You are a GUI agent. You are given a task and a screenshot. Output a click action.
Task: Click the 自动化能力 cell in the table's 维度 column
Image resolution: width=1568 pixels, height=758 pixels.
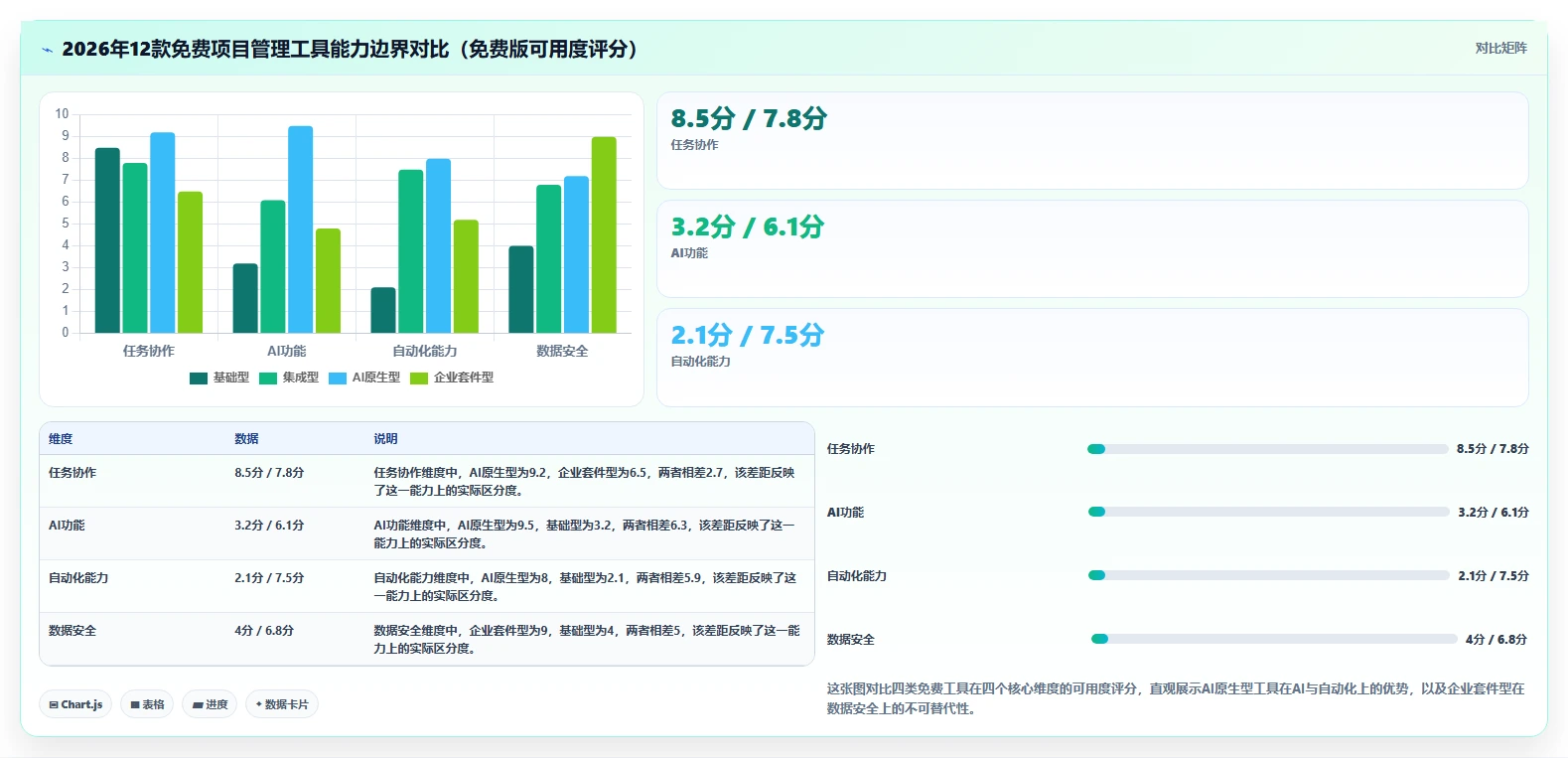pos(78,578)
